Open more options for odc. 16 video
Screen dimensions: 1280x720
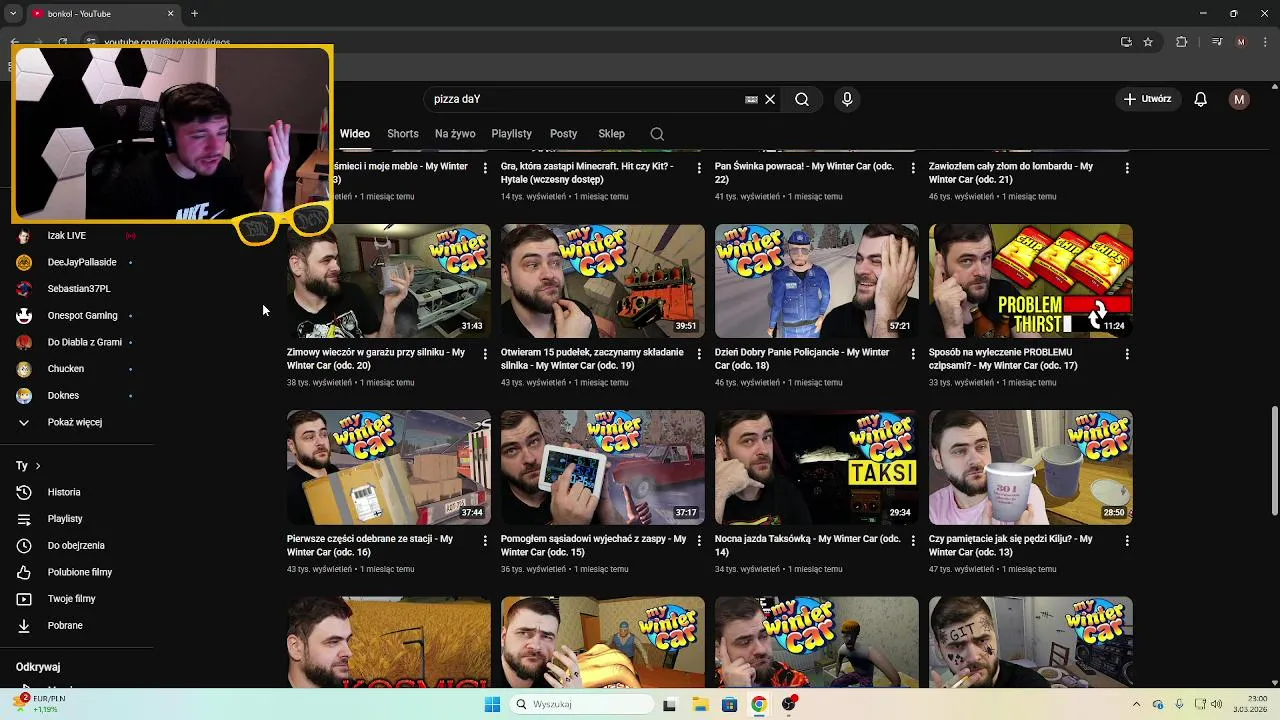pyautogui.click(x=485, y=540)
